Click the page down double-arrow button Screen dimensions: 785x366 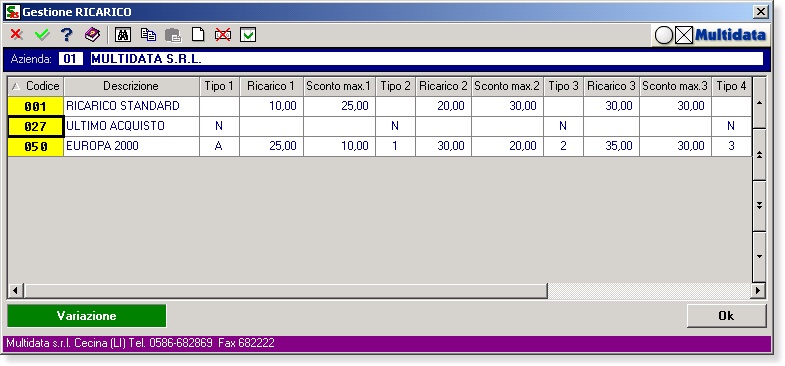tap(759, 206)
